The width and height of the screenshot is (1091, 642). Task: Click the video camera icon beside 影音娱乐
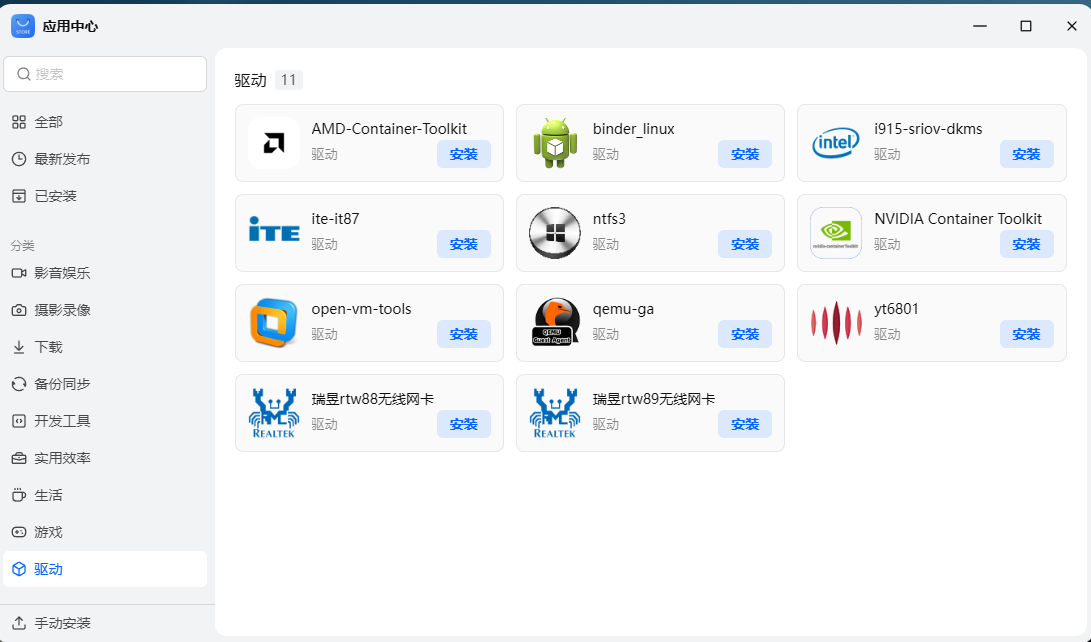coord(19,273)
